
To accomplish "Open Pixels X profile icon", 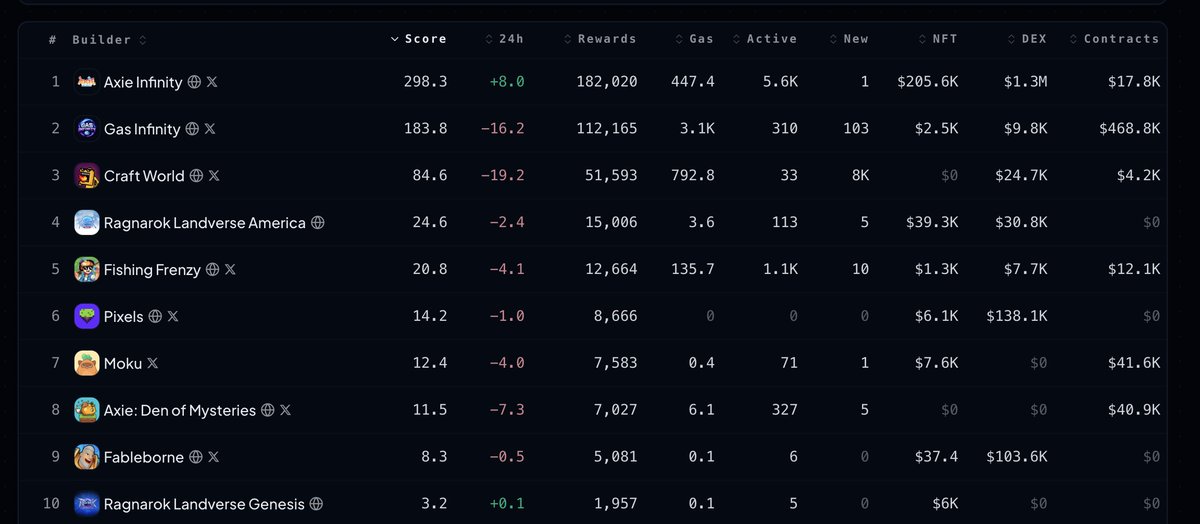I will click(173, 316).
